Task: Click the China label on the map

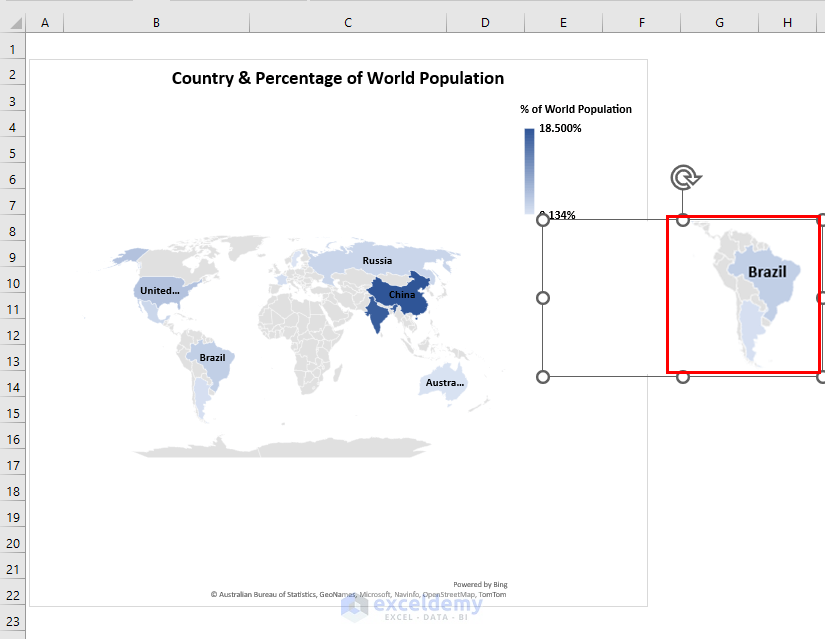Action: [402, 295]
